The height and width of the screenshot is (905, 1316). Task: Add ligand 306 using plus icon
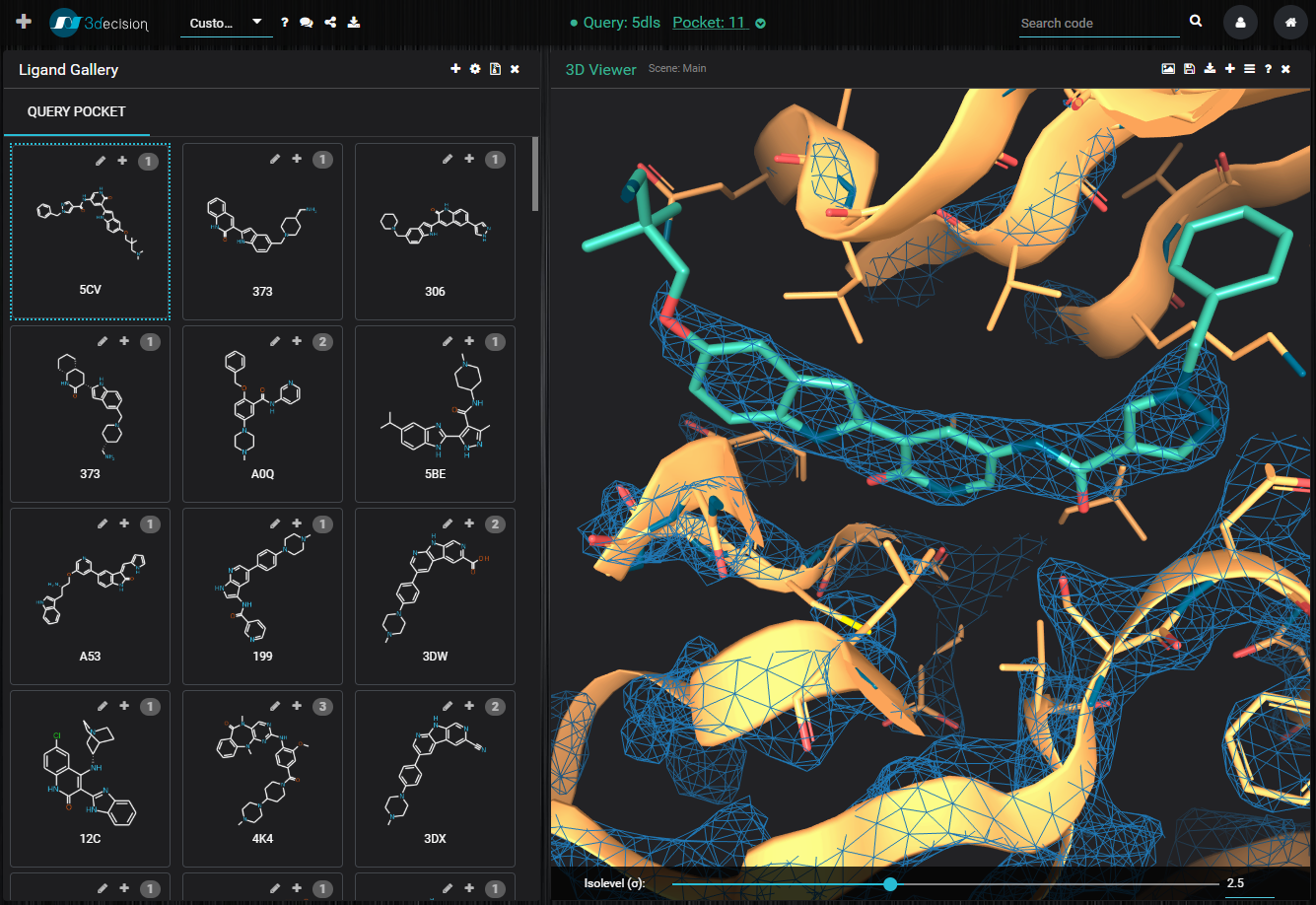(x=469, y=159)
